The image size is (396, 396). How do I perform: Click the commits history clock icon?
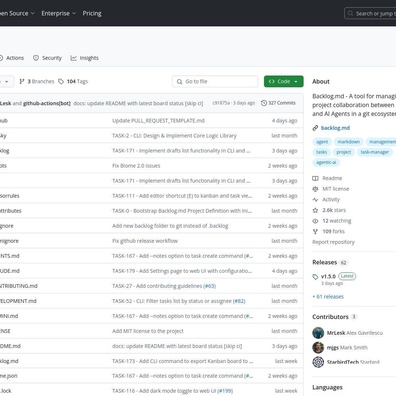264,103
